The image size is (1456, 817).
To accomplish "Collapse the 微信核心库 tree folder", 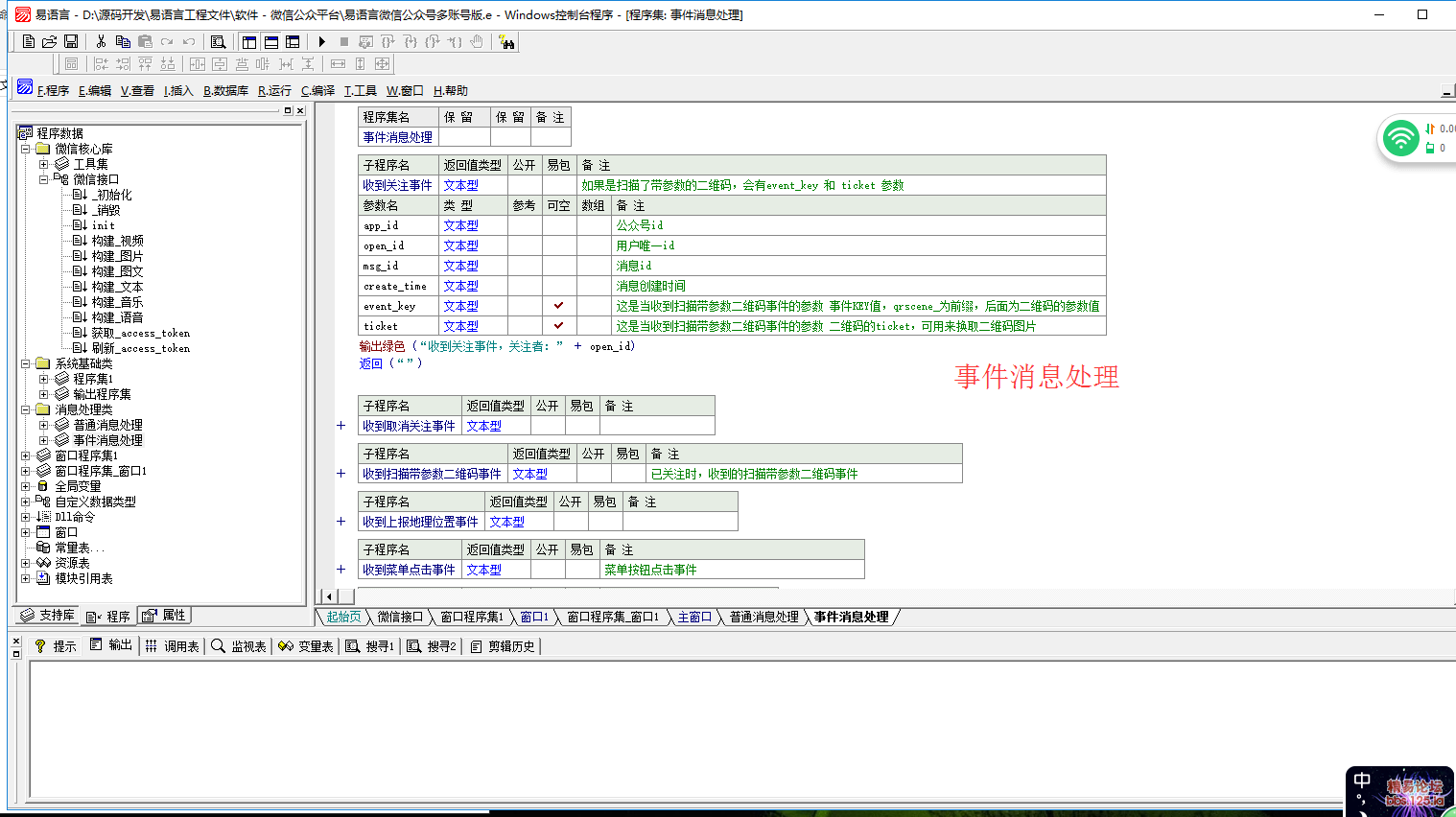I will click(x=26, y=149).
